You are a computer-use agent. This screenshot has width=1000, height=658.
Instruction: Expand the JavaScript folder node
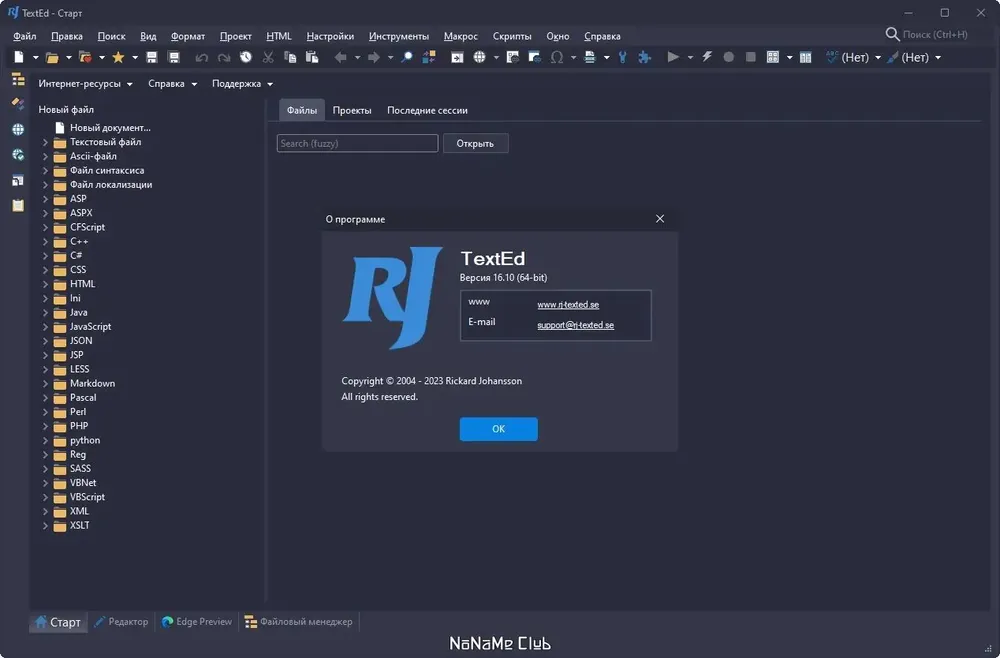[x=45, y=326]
